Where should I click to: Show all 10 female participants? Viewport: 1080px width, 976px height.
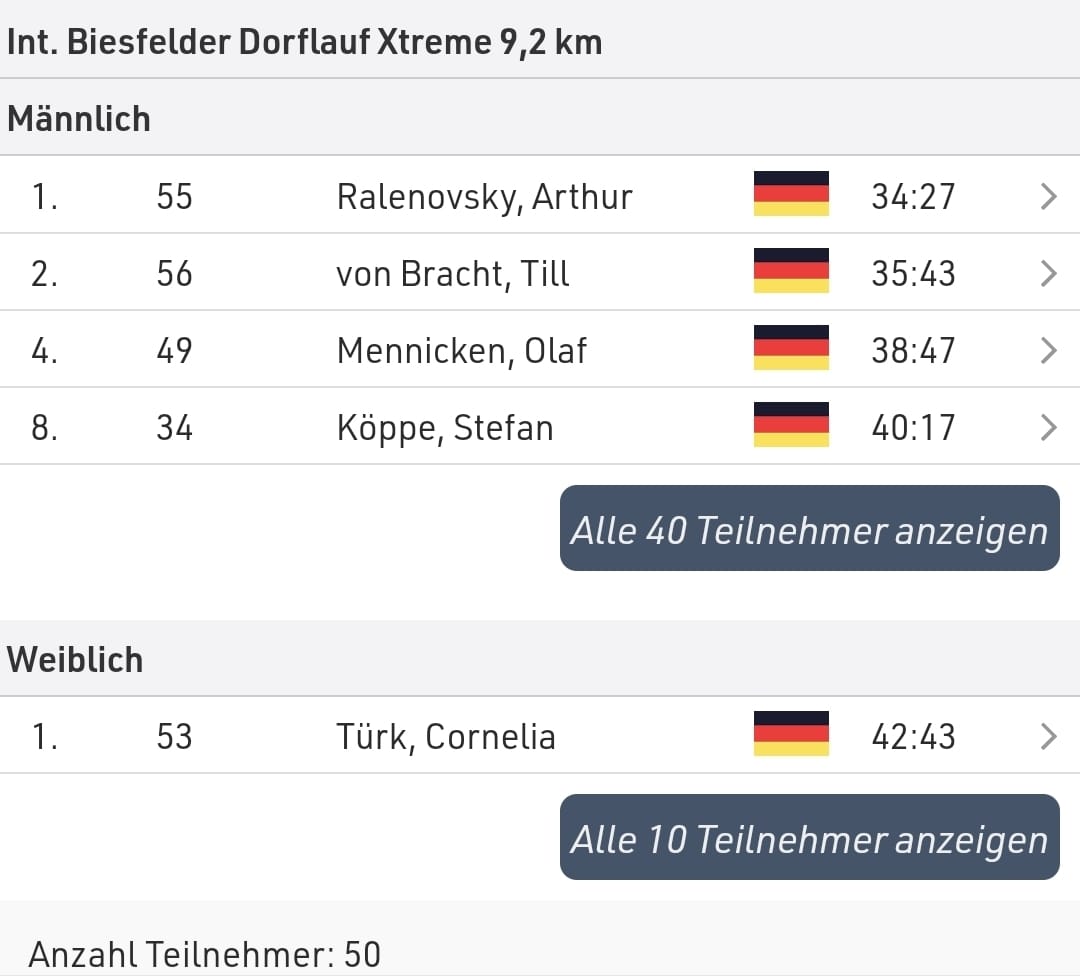809,837
